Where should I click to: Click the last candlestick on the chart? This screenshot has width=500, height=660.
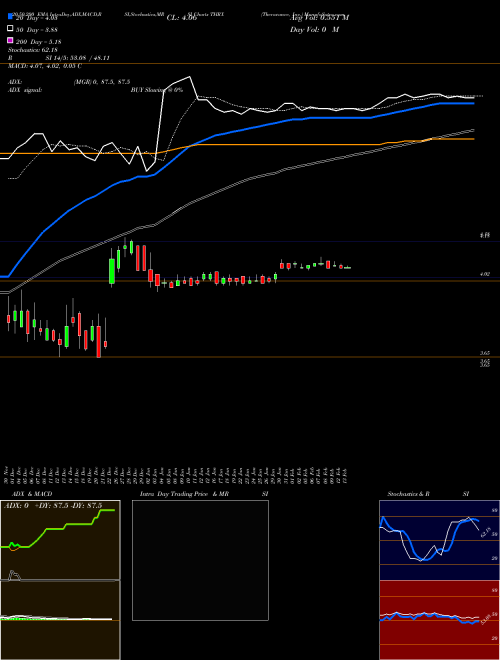pyautogui.click(x=348, y=267)
